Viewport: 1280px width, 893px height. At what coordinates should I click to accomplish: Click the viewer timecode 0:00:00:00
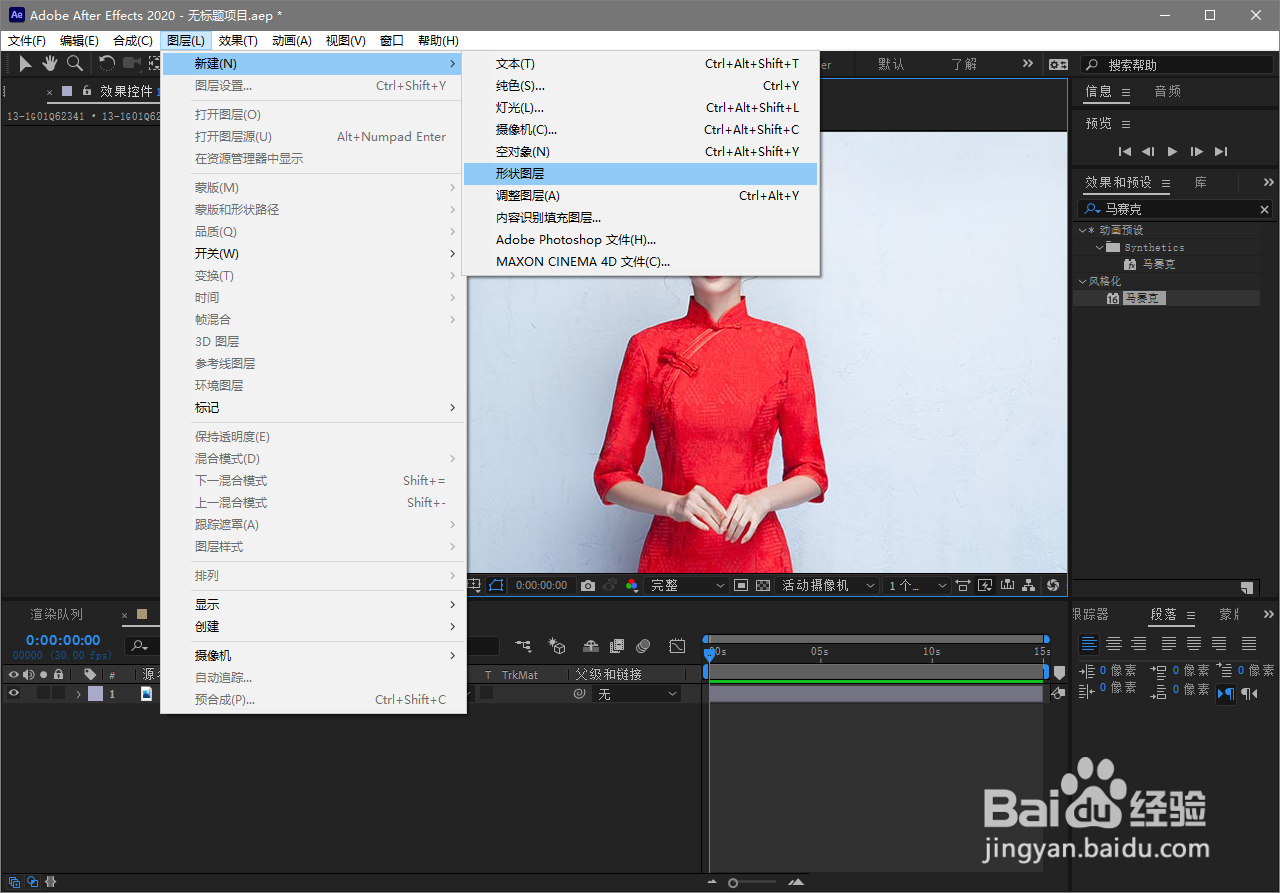[541, 586]
